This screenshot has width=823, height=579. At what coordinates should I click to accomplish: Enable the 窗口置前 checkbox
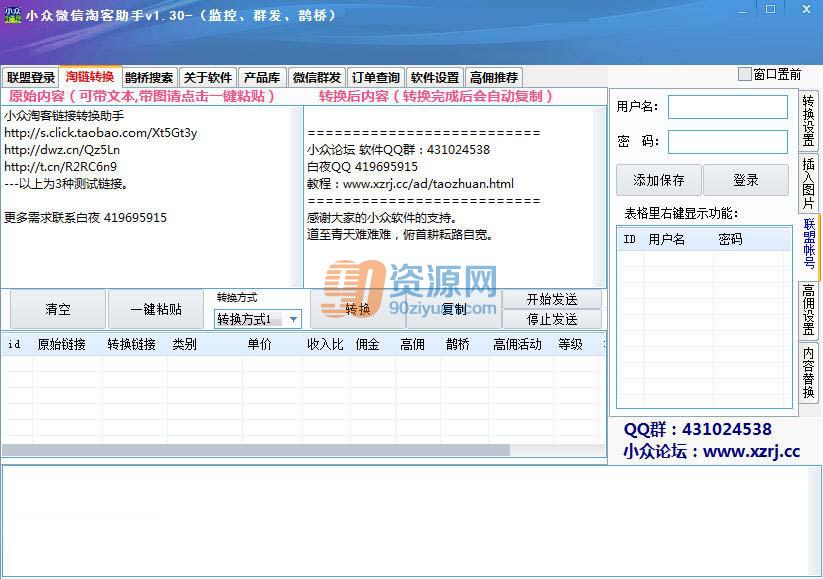click(x=744, y=75)
